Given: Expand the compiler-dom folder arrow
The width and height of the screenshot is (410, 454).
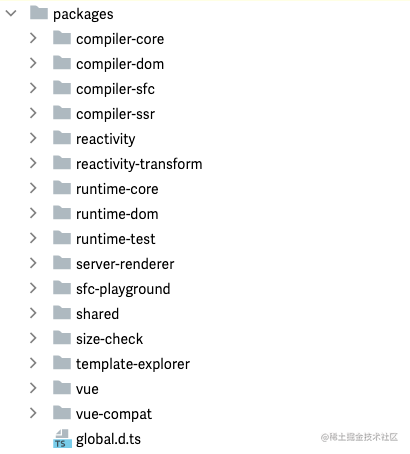Looking at the screenshot, I should click(x=33, y=63).
